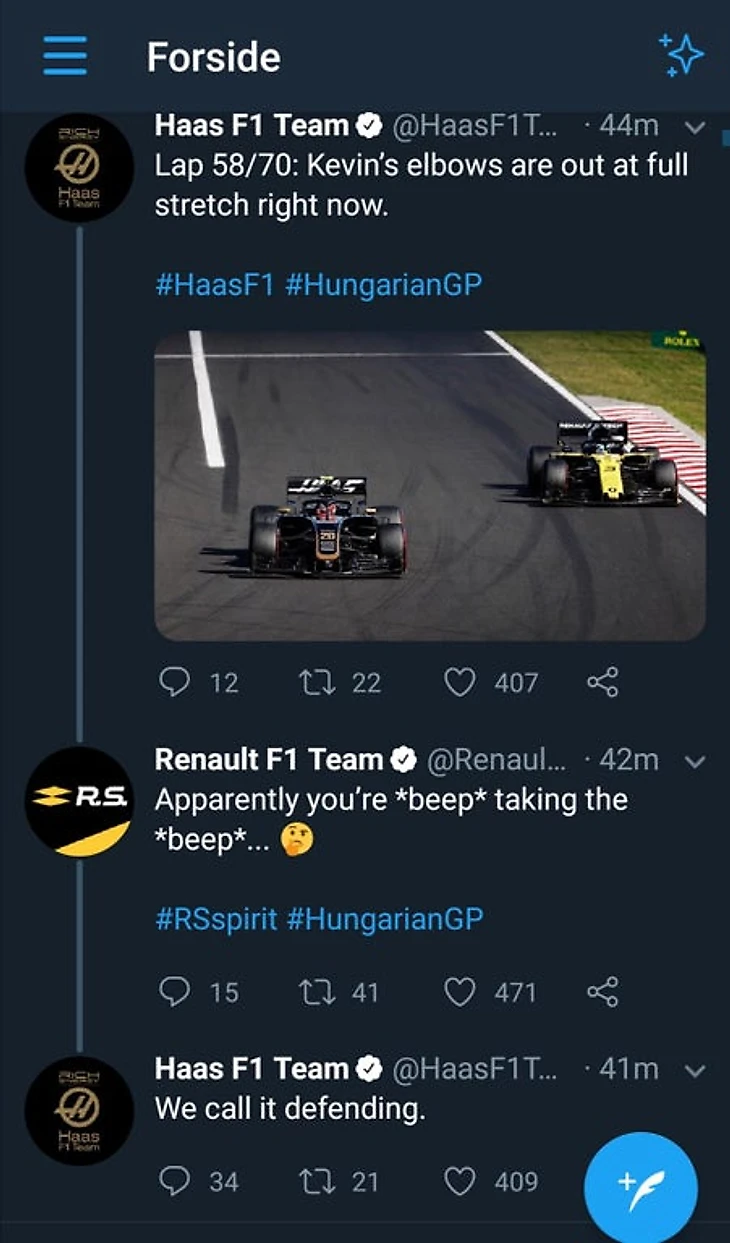
Task: Tap the sparkle top tweets icon
Action: point(681,55)
